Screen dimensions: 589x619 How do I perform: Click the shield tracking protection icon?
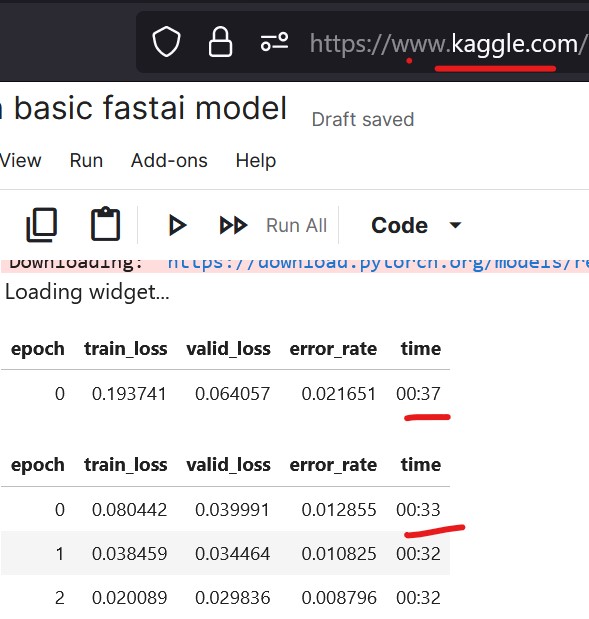pos(166,42)
